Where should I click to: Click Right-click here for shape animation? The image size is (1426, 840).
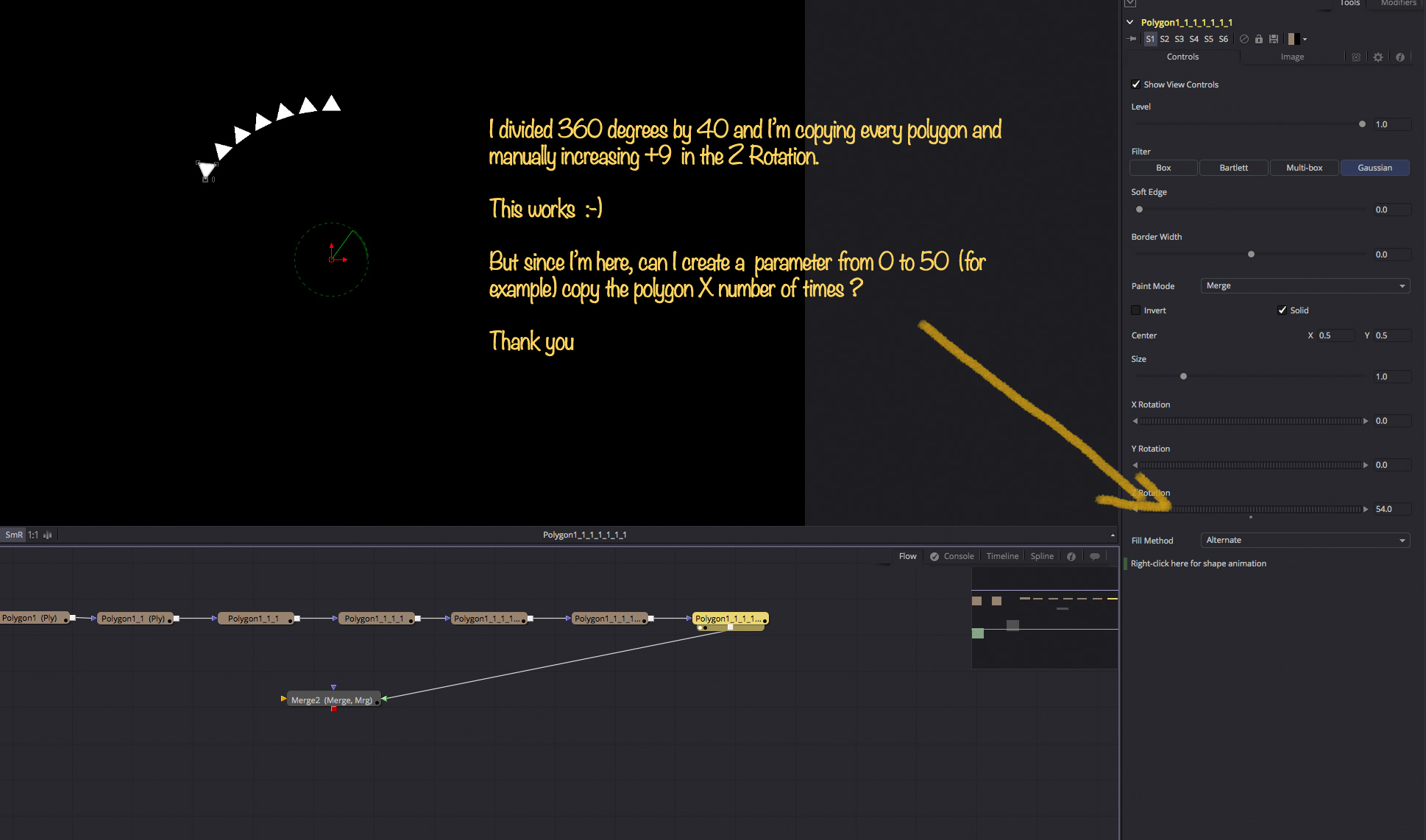coord(1199,563)
